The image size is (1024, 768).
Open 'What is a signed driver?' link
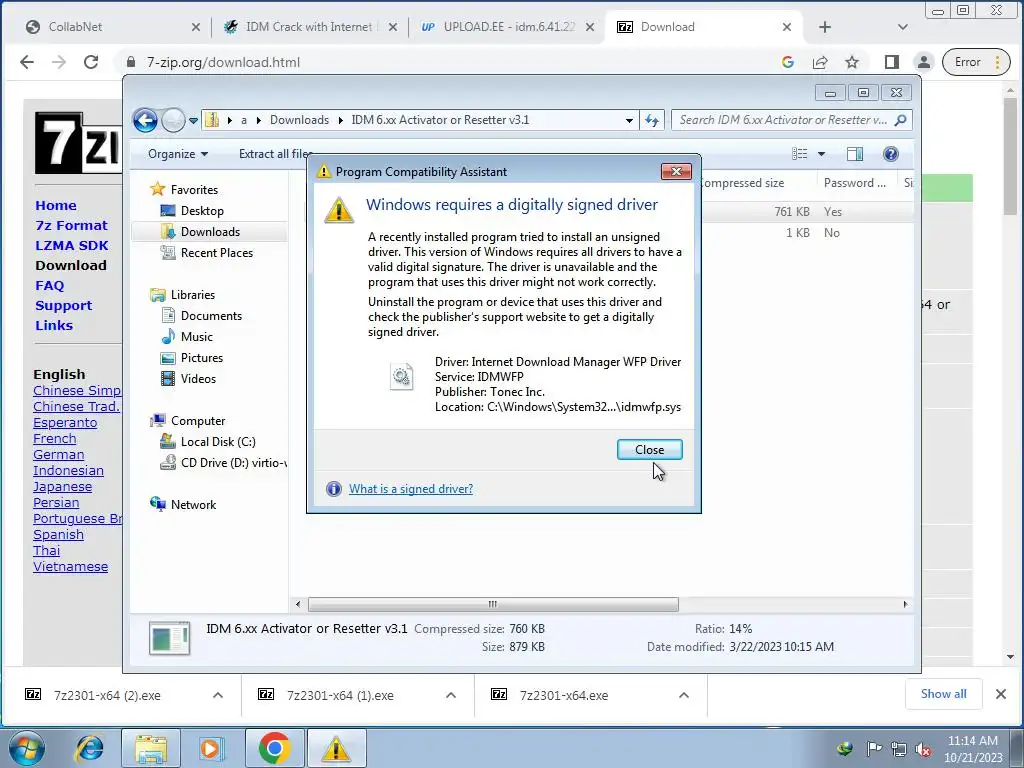coord(411,488)
